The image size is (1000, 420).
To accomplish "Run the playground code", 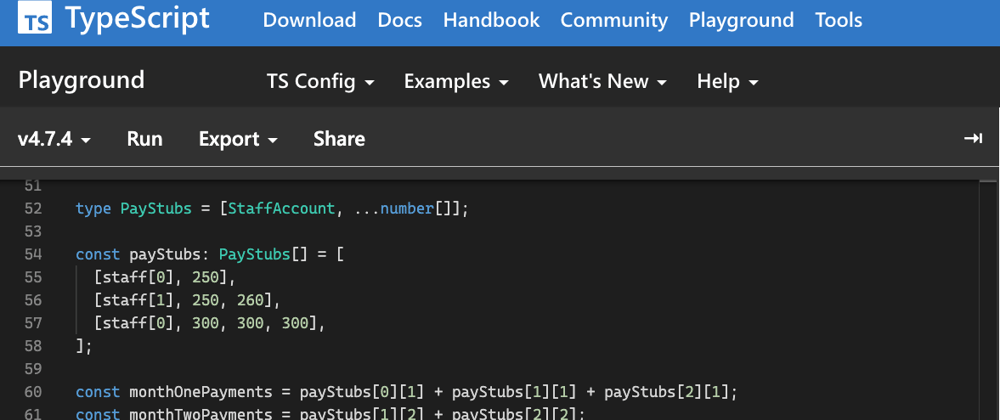I will [x=145, y=139].
